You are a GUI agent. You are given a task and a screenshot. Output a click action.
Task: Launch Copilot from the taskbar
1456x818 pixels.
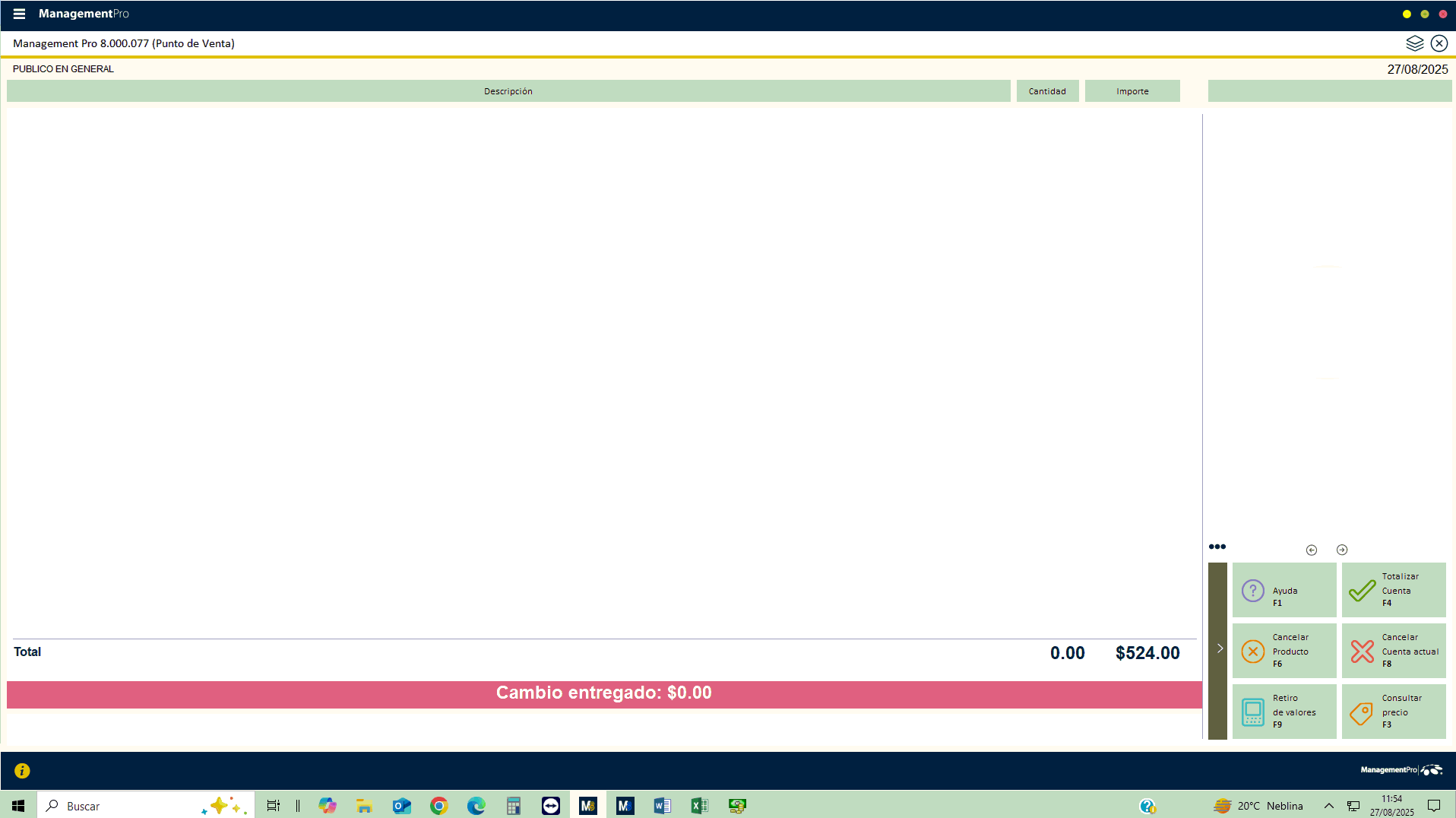coord(328,806)
